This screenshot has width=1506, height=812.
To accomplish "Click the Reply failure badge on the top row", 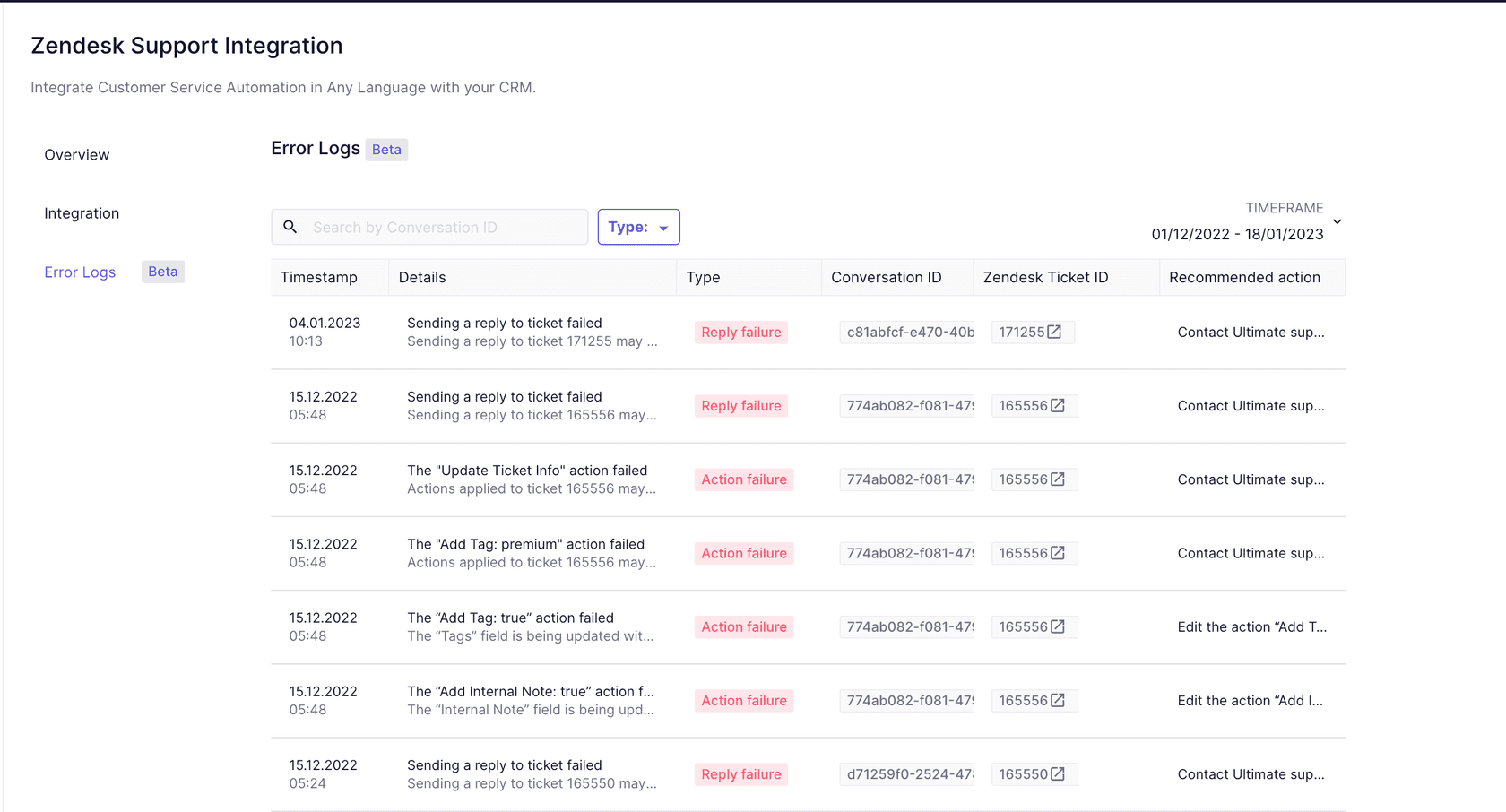I will (x=740, y=332).
